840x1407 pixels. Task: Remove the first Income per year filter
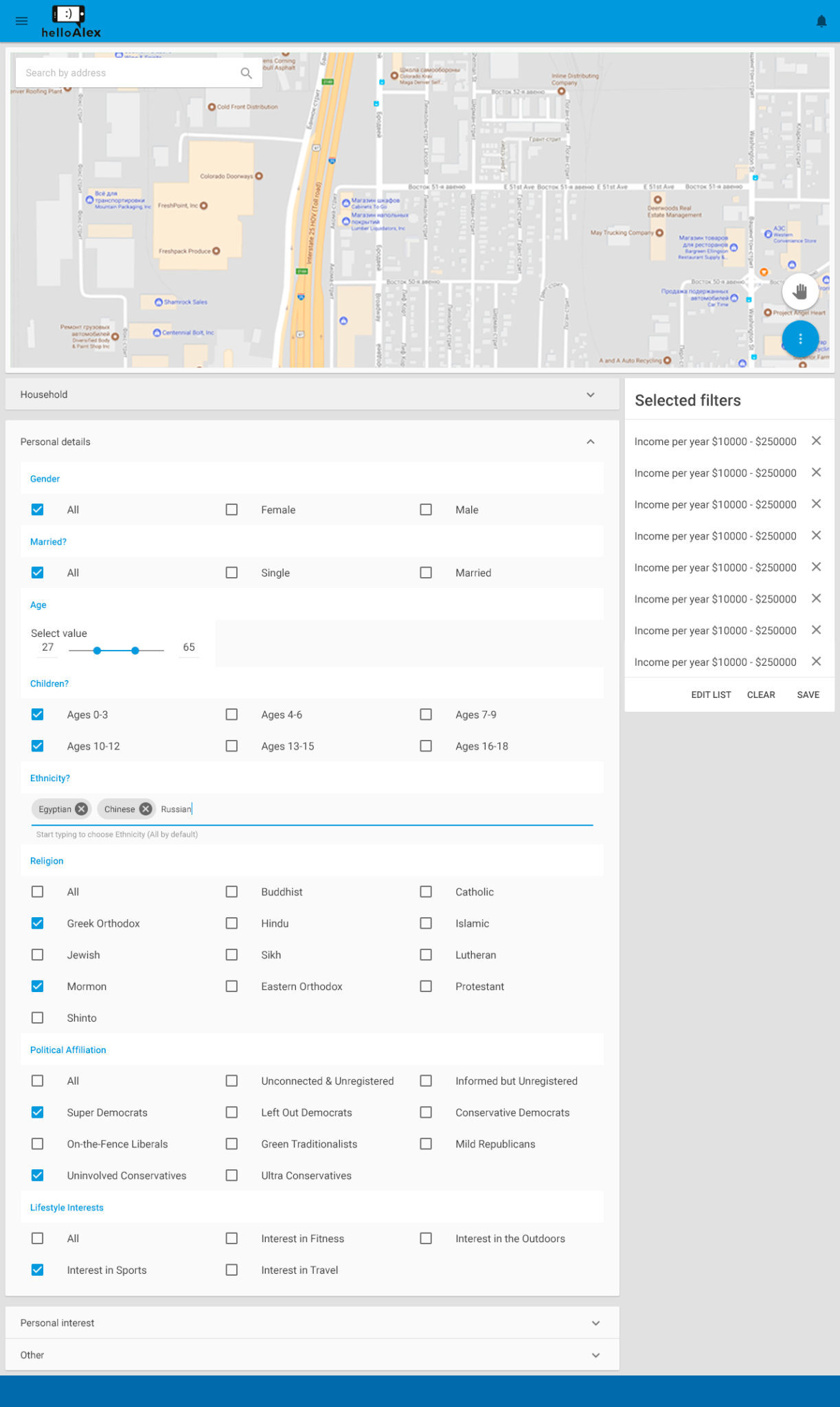[x=816, y=441]
